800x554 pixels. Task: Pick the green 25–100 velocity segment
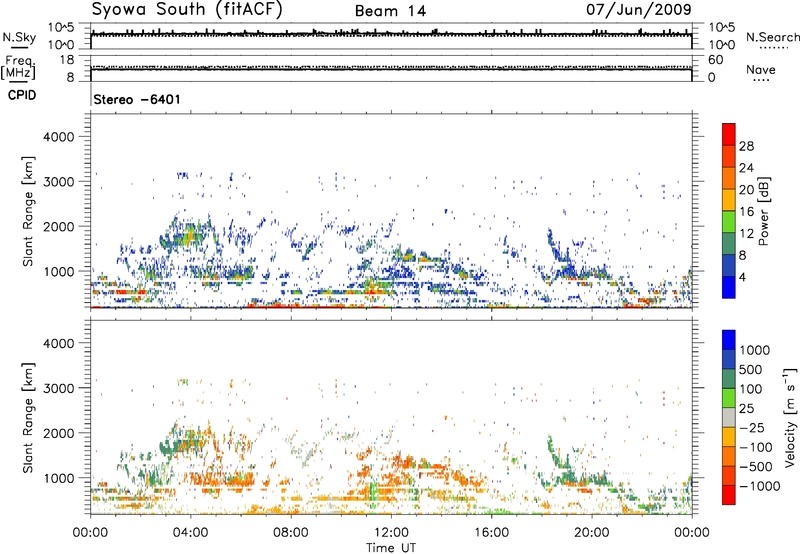tap(729, 398)
